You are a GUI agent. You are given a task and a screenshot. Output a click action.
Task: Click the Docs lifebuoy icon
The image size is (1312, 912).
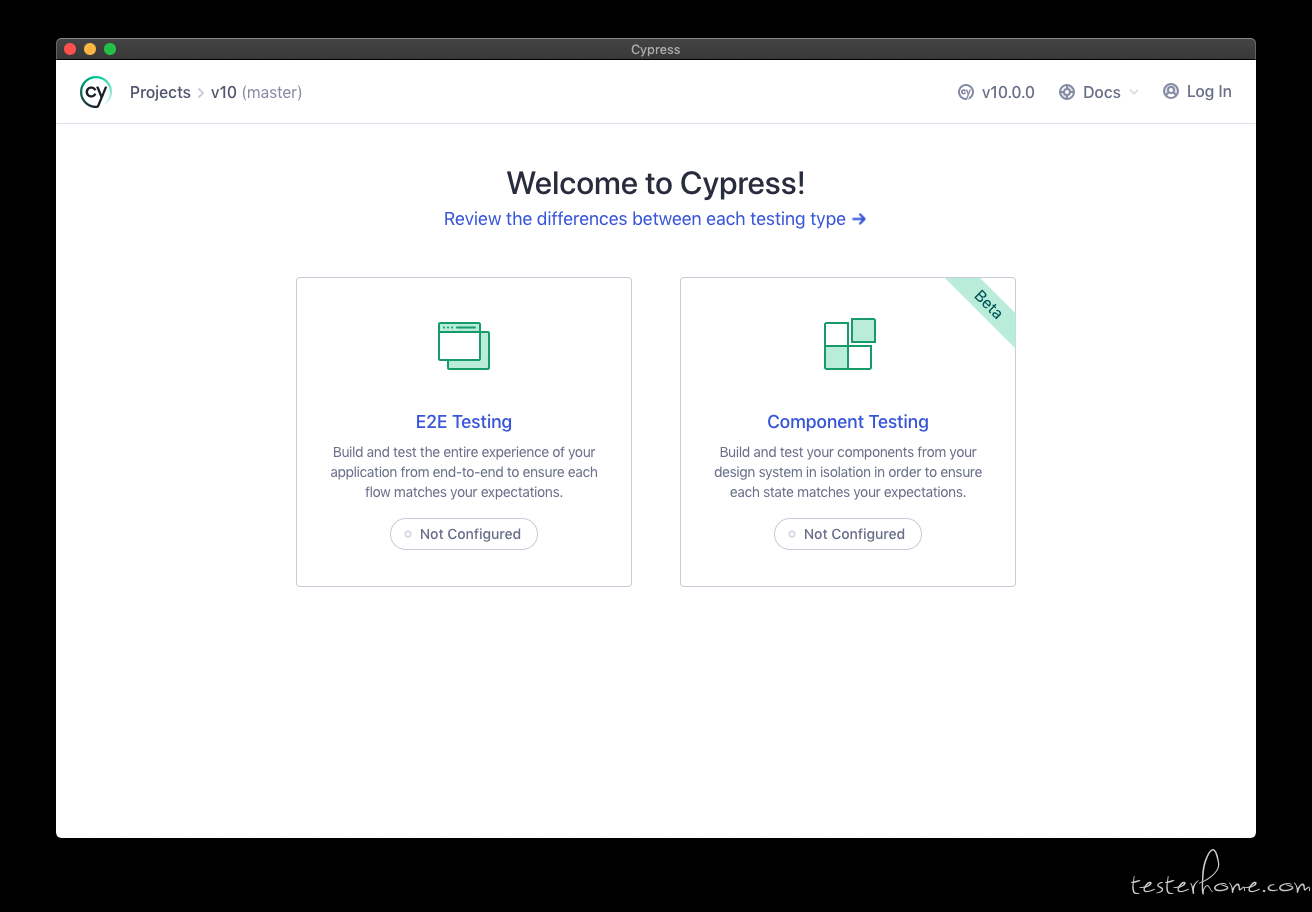click(1067, 92)
